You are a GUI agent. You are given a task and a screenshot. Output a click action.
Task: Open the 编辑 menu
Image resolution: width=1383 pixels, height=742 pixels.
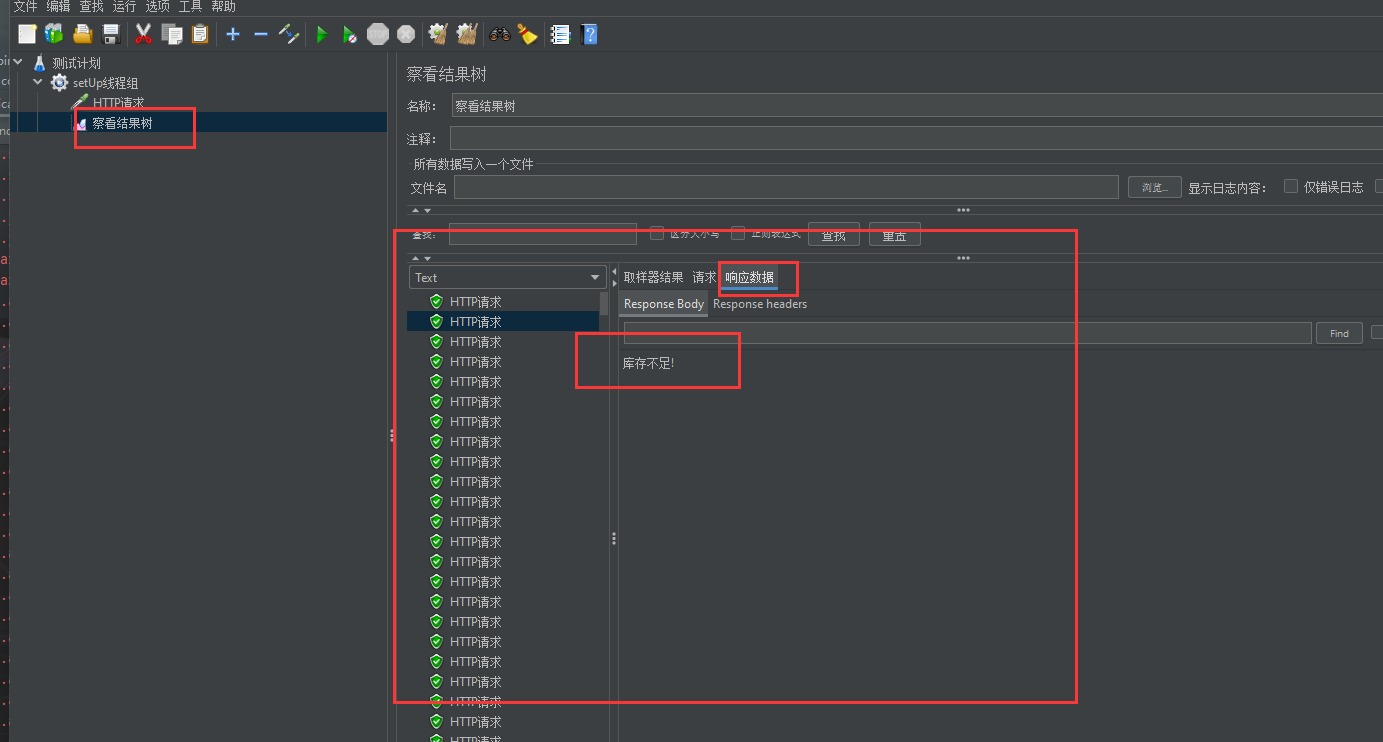[58, 6]
